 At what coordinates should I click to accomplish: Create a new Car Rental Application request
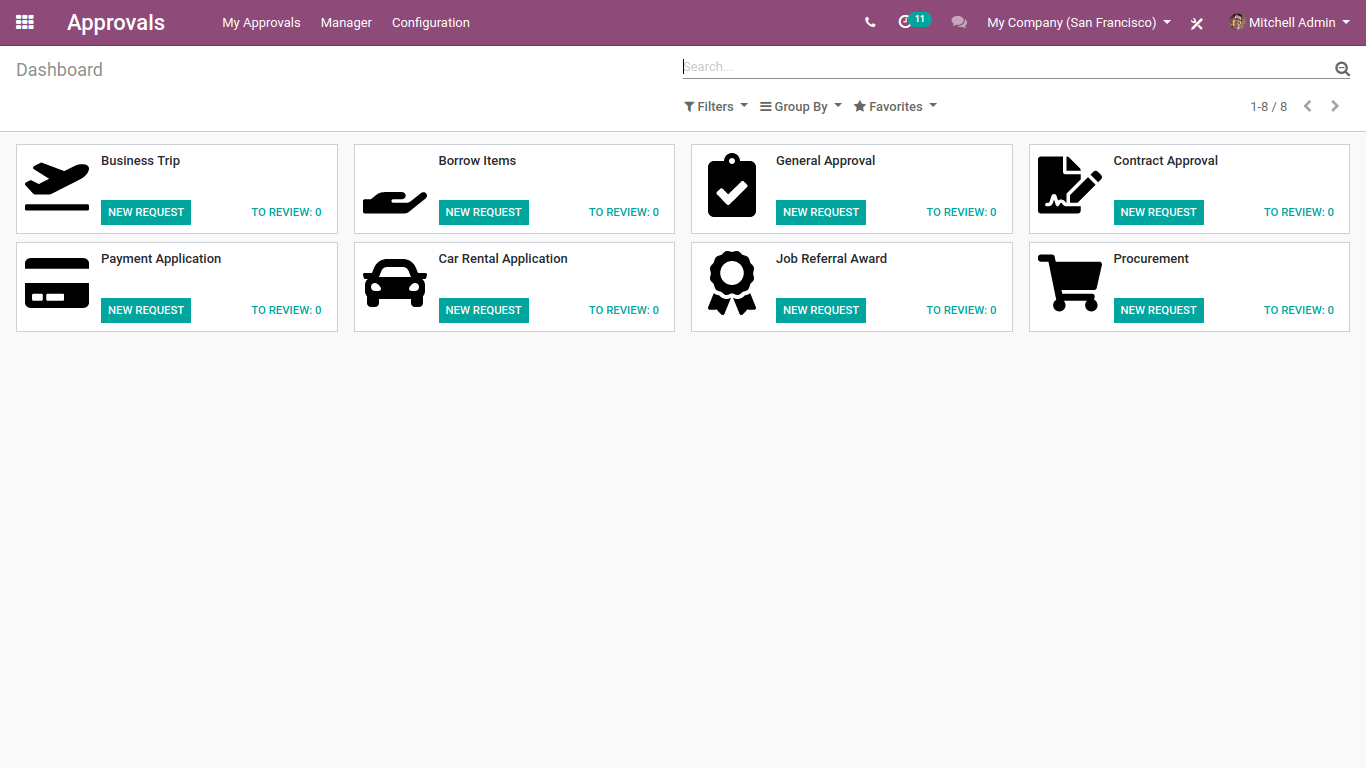pyautogui.click(x=483, y=310)
